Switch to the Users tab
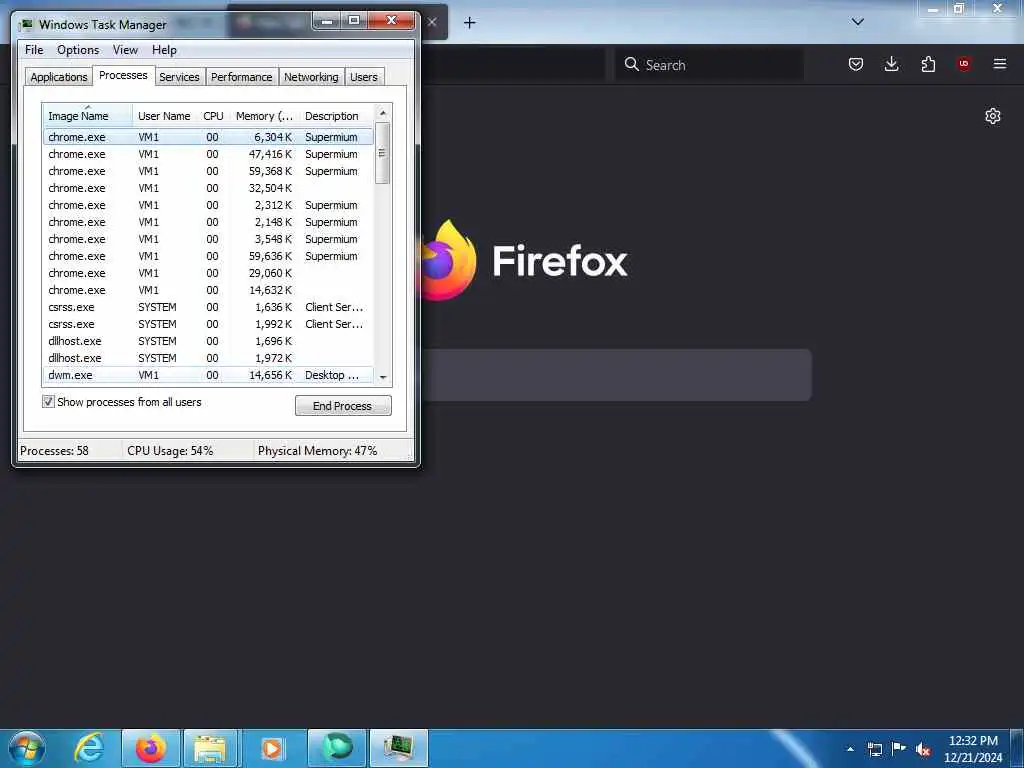This screenshot has width=1024, height=768. click(364, 77)
